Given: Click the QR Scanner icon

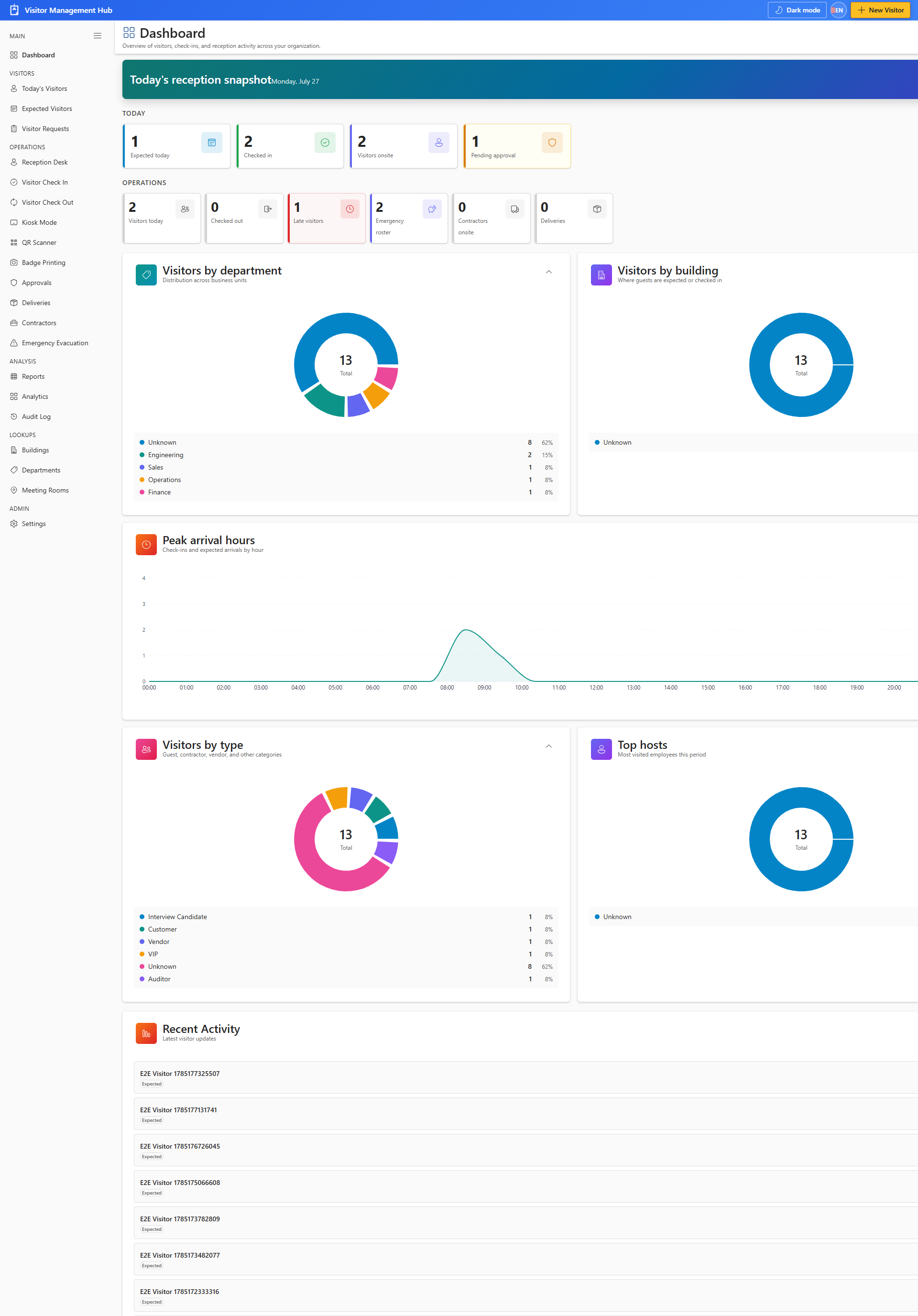Looking at the screenshot, I should point(14,242).
